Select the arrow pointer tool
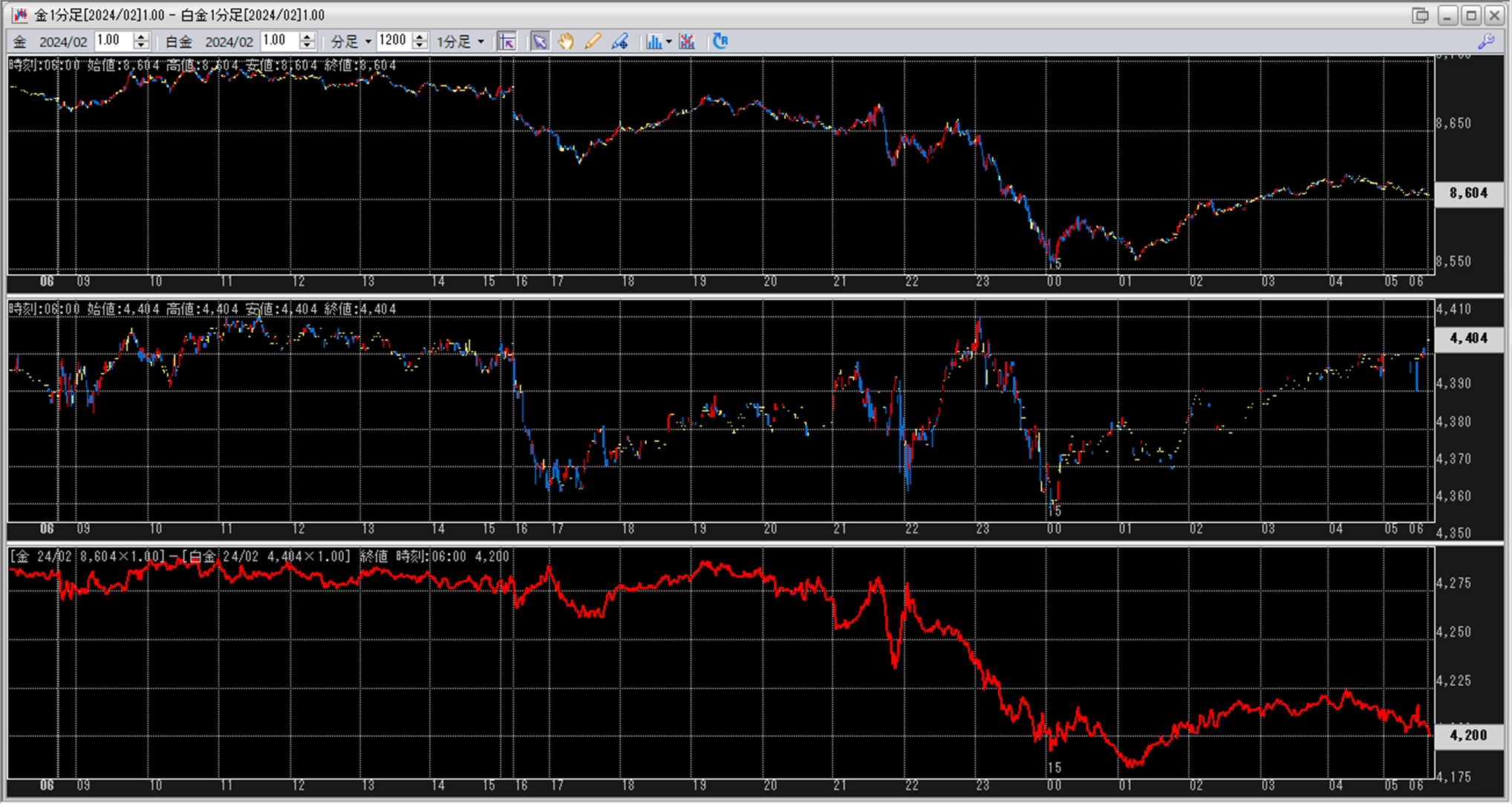1512x804 pixels. coord(540,42)
